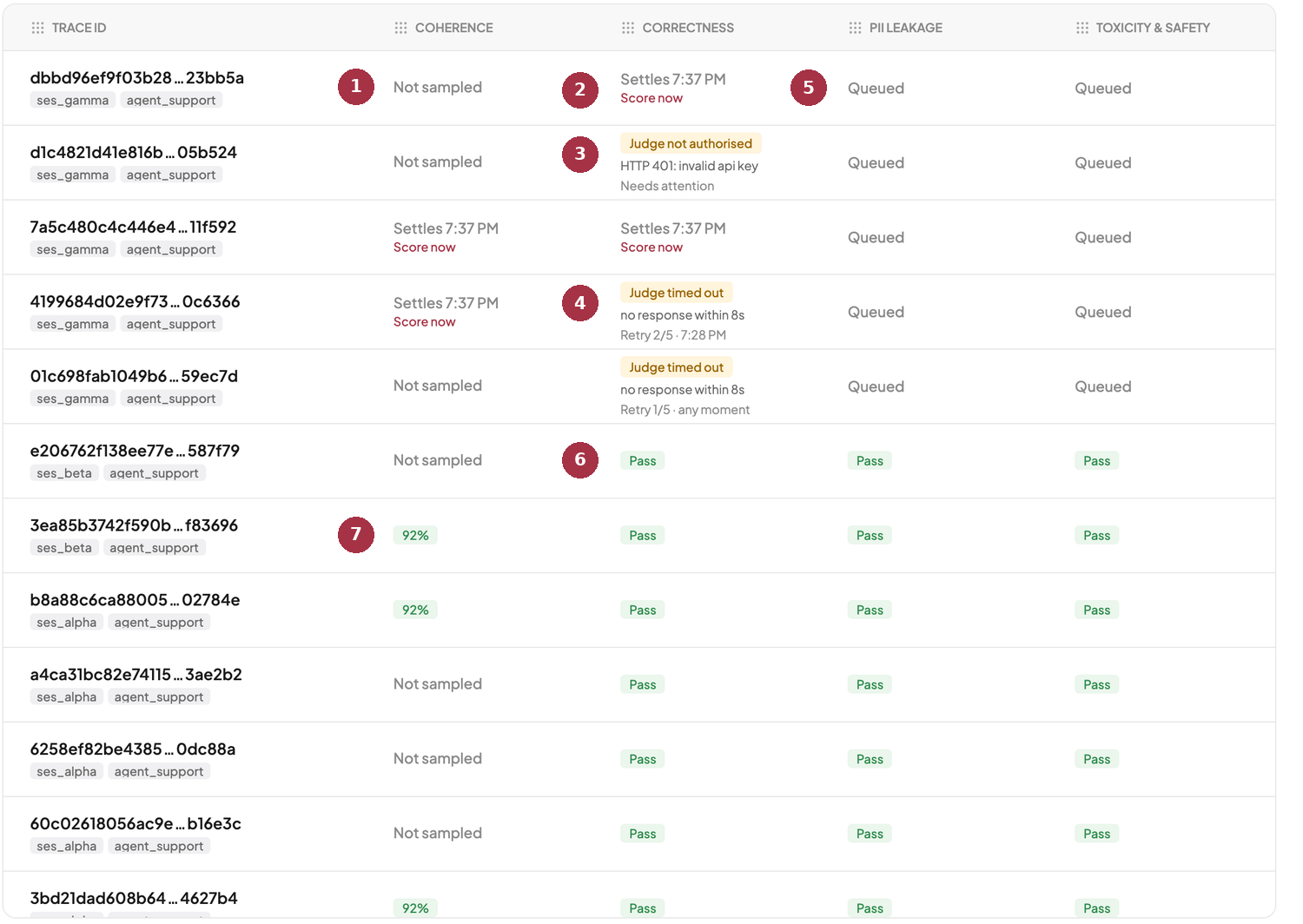Click the Judge not authorised badge
The height and width of the screenshot is (924, 1303).
691,144
